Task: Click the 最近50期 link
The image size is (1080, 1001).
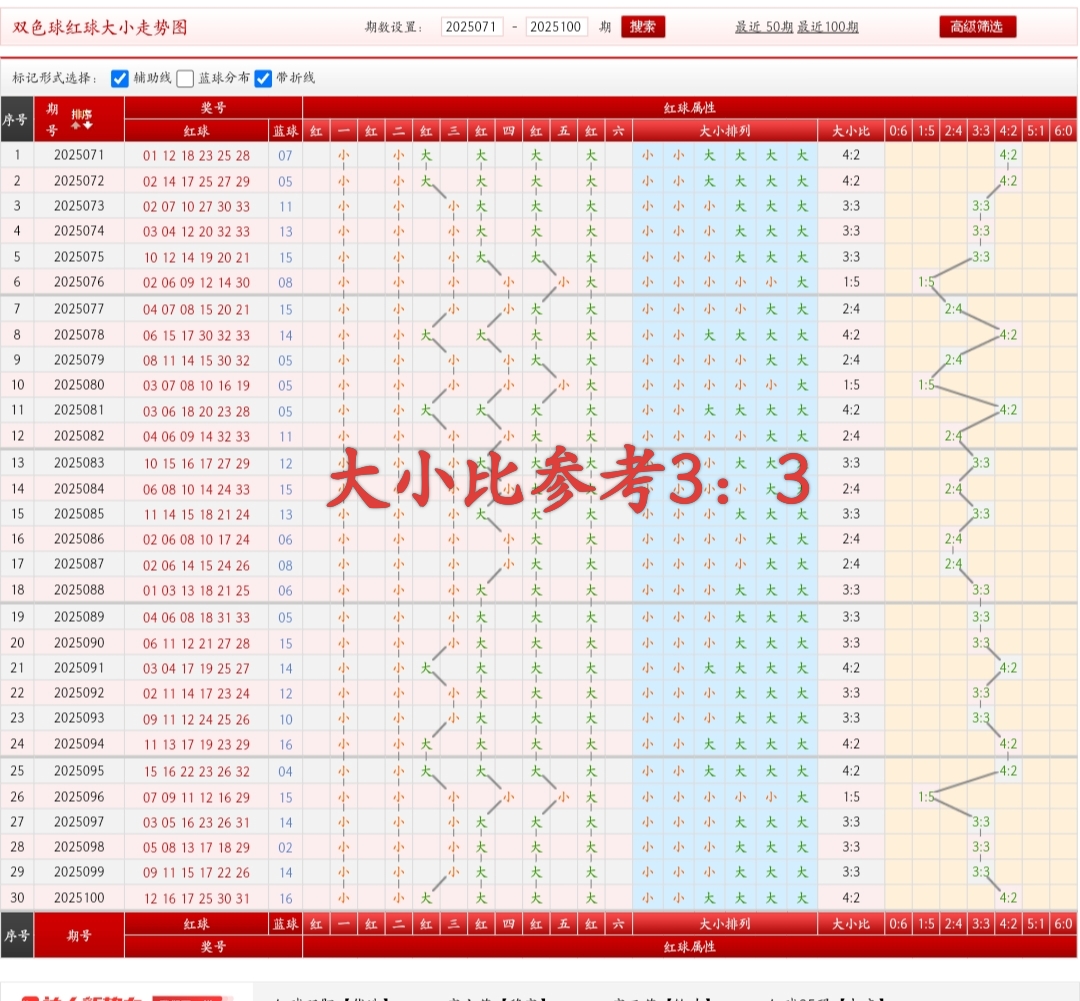Action: click(x=764, y=27)
